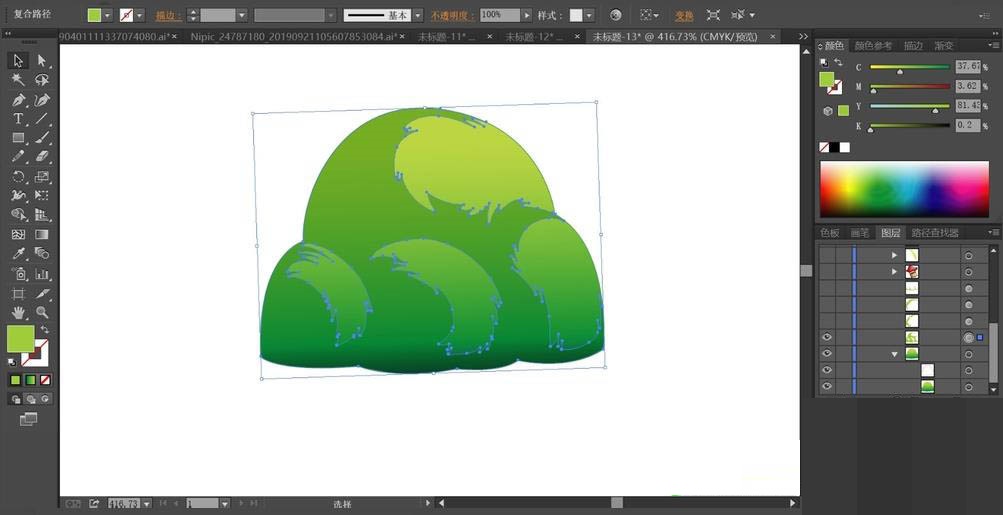1003x515 pixels.
Task: Hide the bottom layer using its eye icon
Action: pyautogui.click(x=827, y=386)
